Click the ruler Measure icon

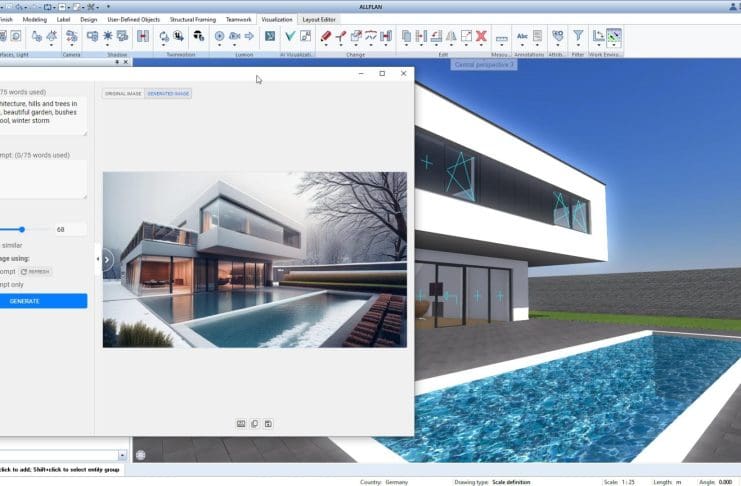[501, 37]
